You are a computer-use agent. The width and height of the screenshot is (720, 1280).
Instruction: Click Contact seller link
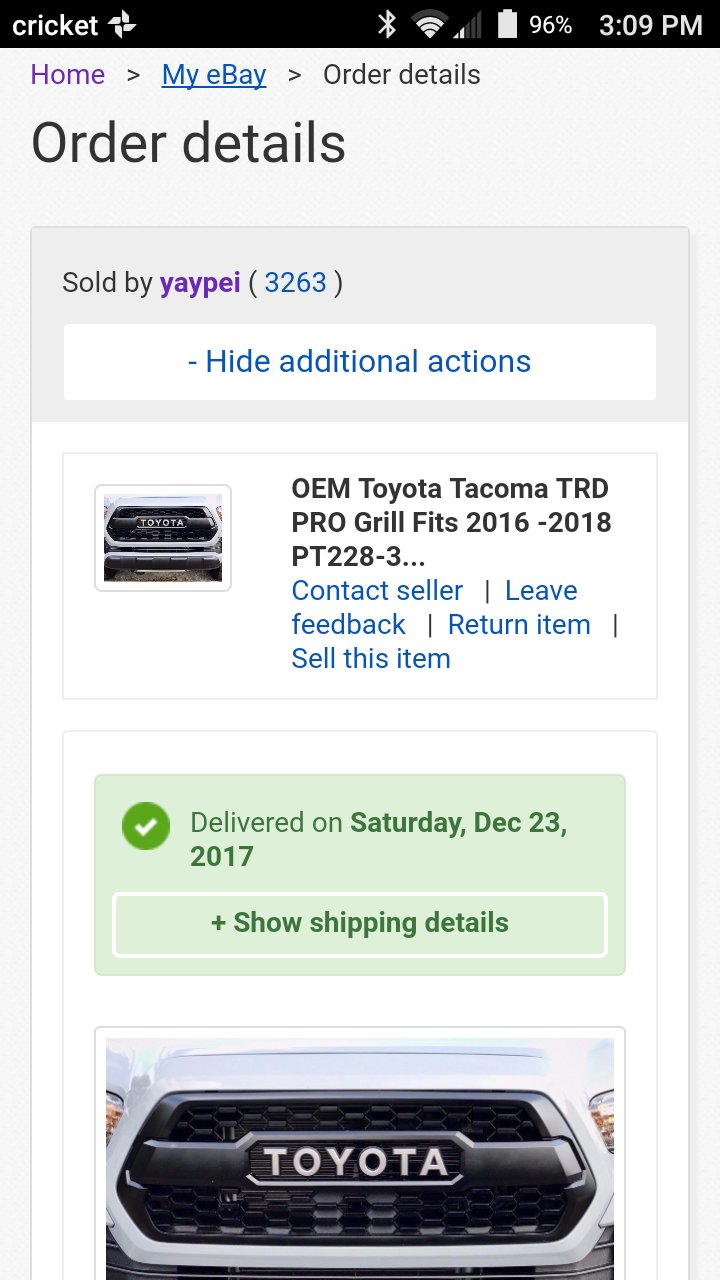[377, 590]
